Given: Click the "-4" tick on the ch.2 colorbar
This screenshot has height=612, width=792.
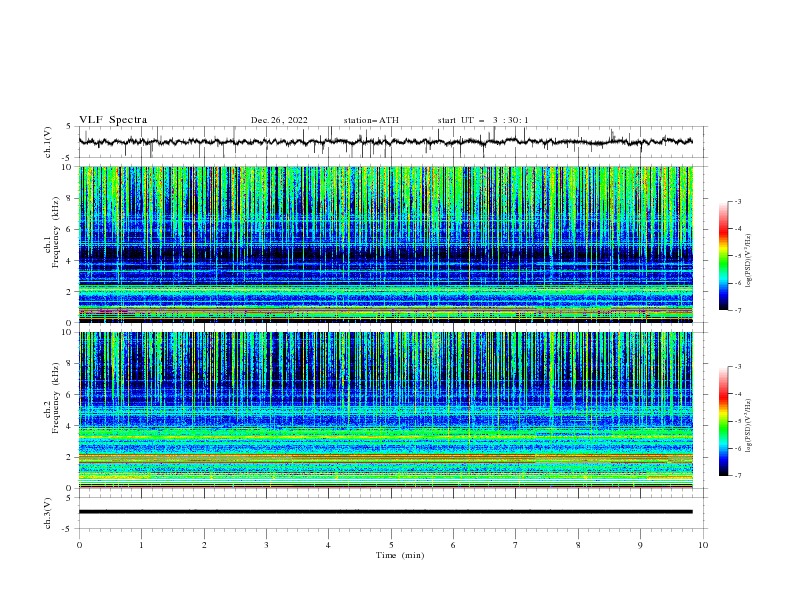Looking at the screenshot, I should (737, 394).
